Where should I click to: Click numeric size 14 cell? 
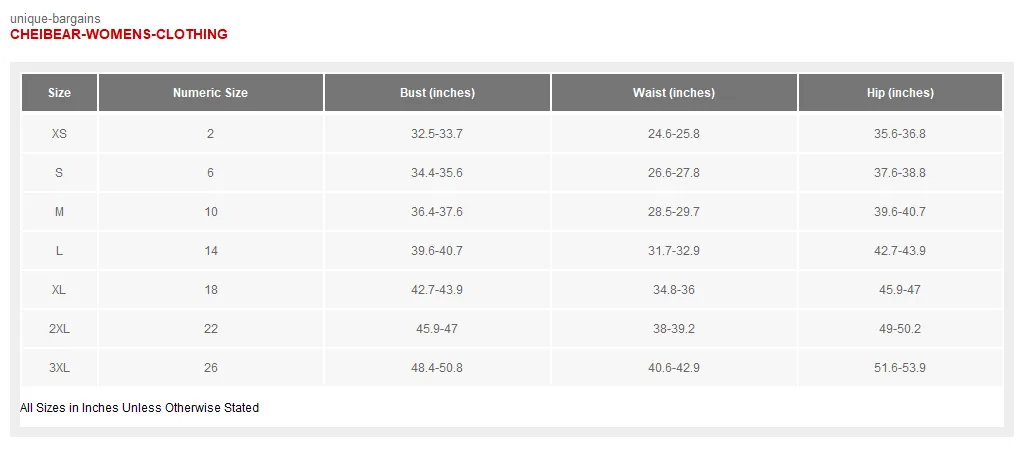point(210,251)
